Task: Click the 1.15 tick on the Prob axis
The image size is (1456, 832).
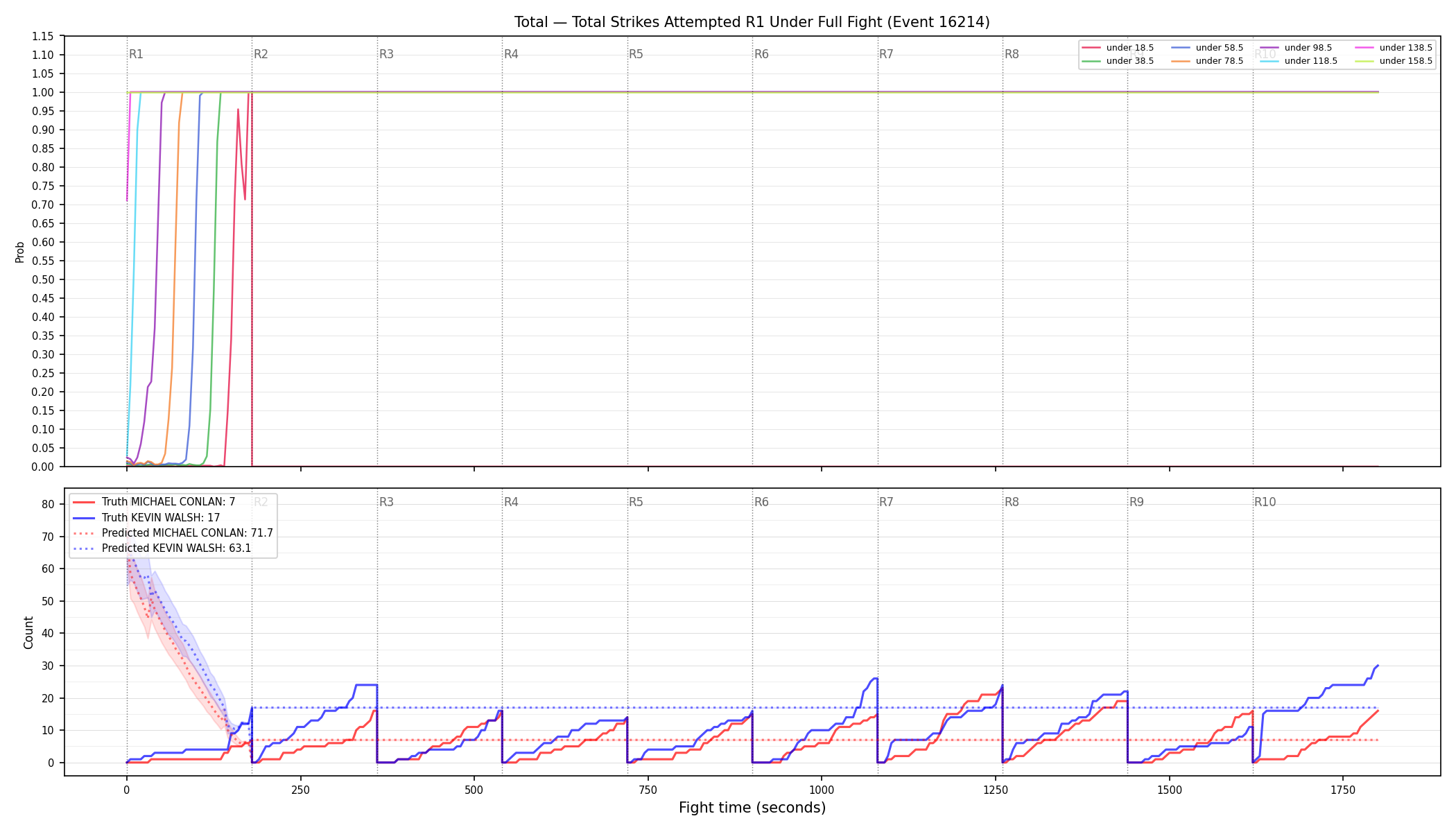Action: (43, 36)
